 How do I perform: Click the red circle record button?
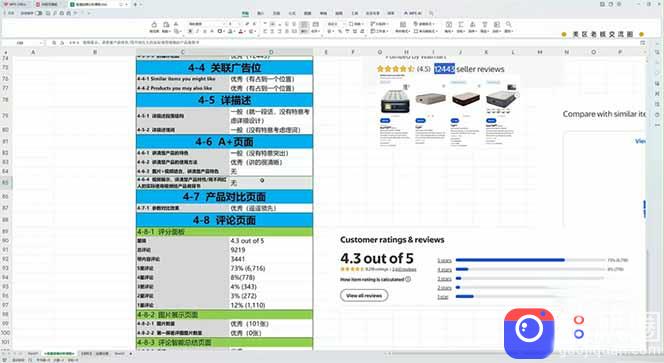click(579, 320)
